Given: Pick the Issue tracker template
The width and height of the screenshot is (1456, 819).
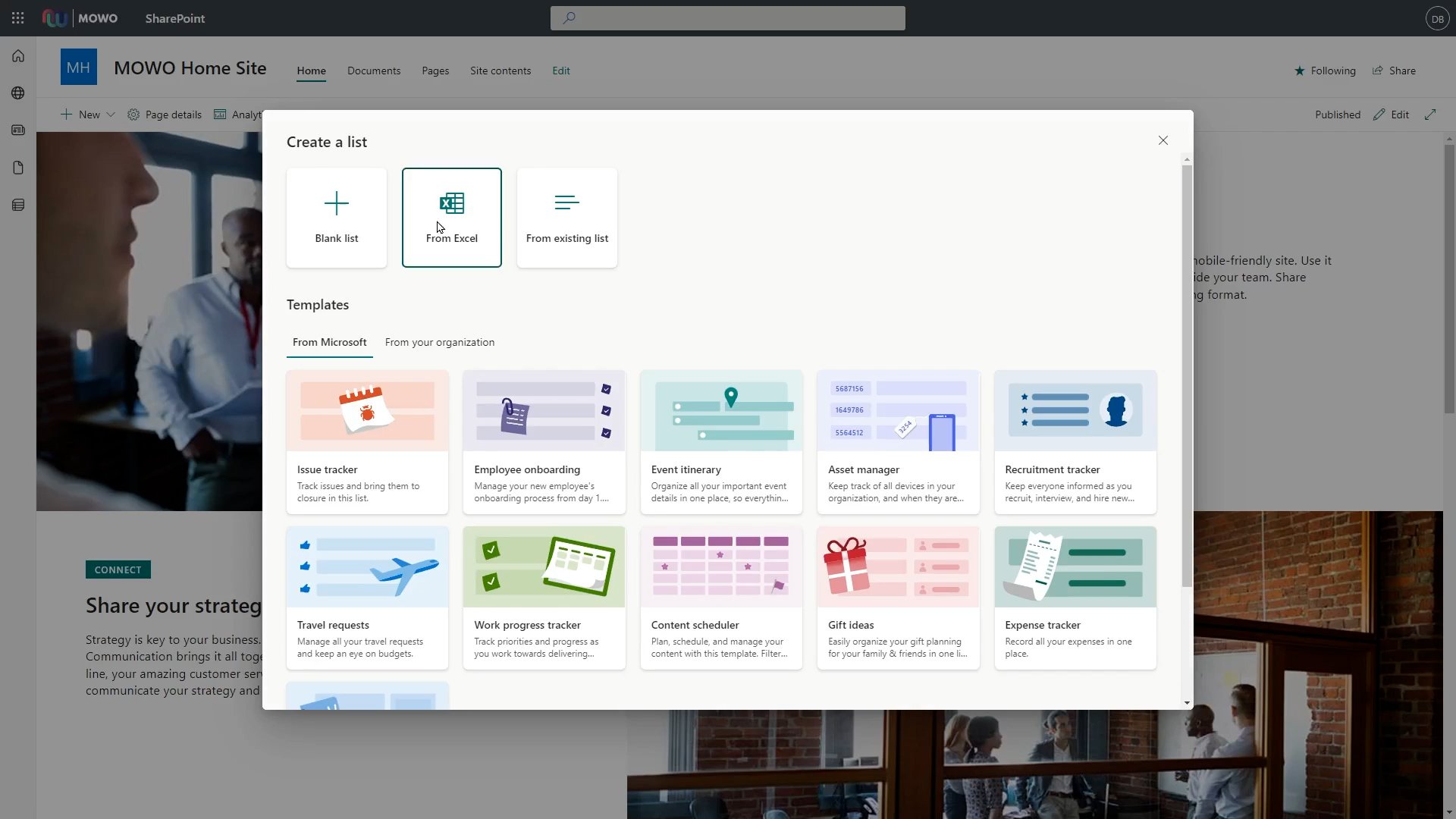Looking at the screenshot, I should coord(367,442).
